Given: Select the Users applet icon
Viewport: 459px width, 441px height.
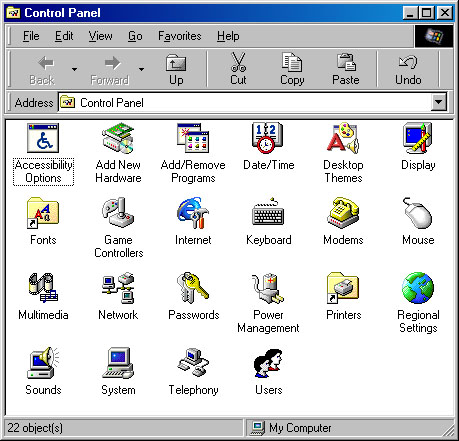Looking at the screenshot, I should [x=268, y=363].
